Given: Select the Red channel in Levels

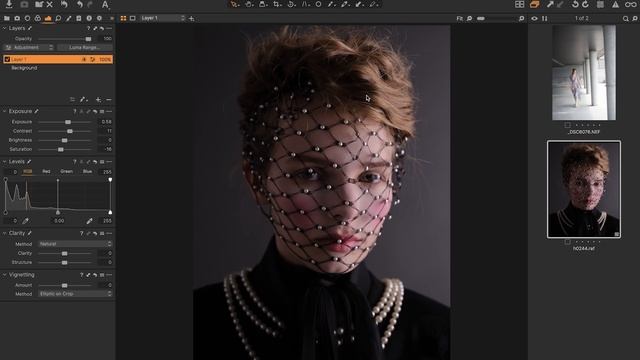Looking at the screenshot, I should [x=46, y=171].
